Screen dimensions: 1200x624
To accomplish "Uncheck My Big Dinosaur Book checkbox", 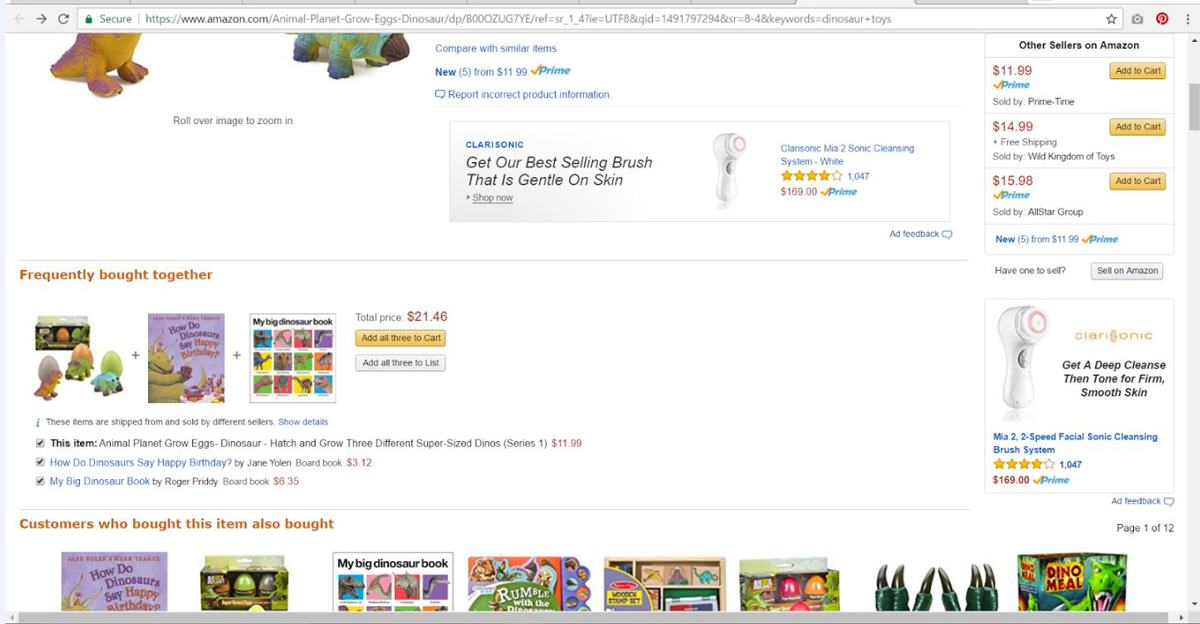I will pos(40,481).
